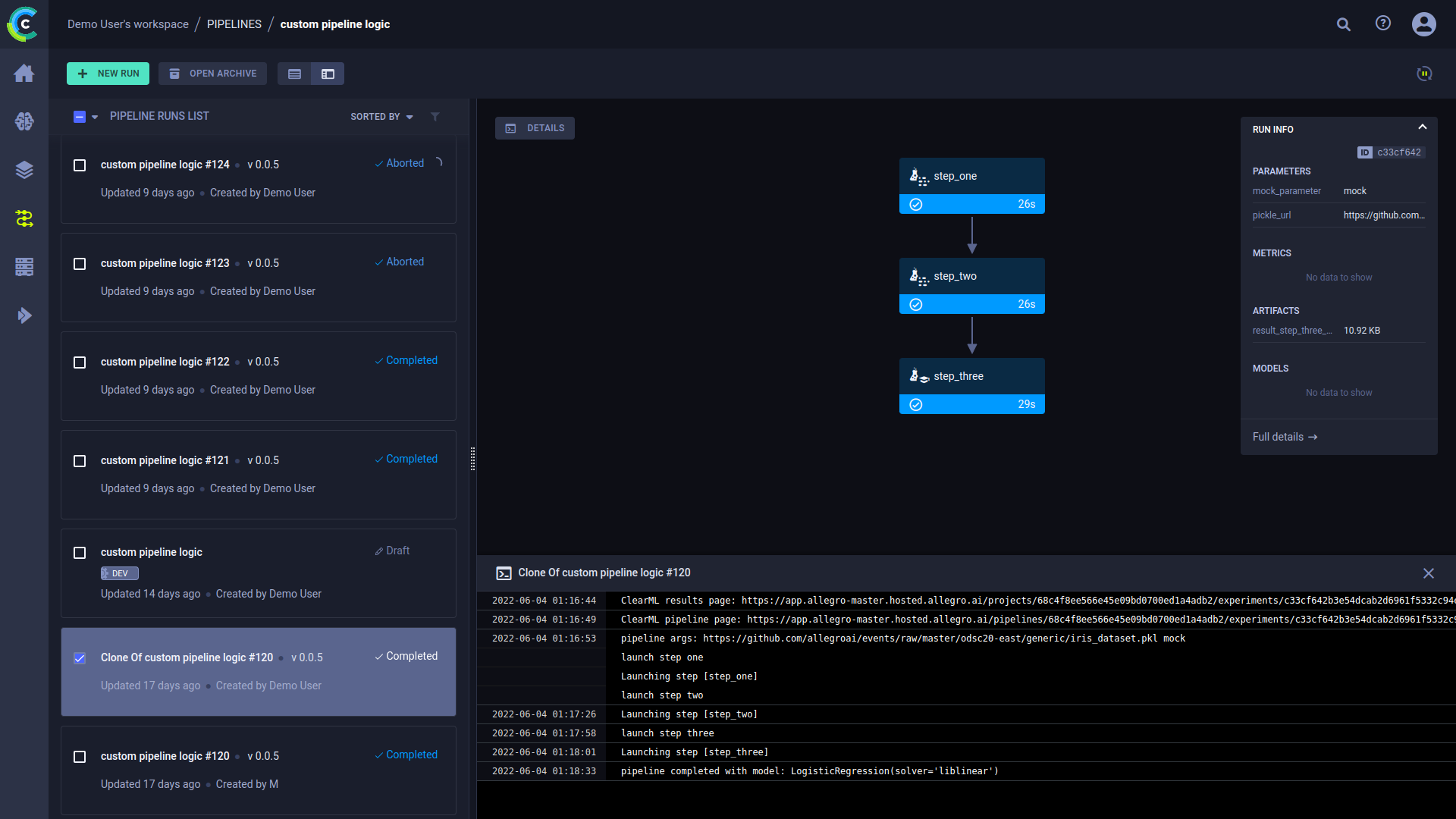Screen dimensions: 1456x819
Task: Click the 10.92 KB artifact size
Action: point(1362,331)
